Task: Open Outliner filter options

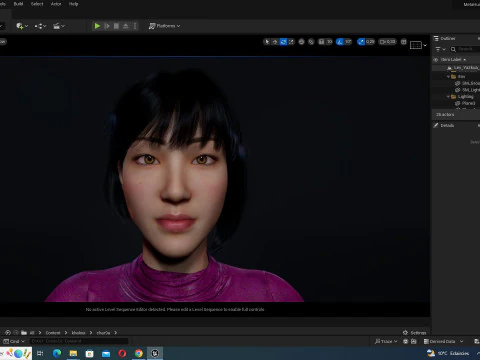Action: click(x=440, y=49)
